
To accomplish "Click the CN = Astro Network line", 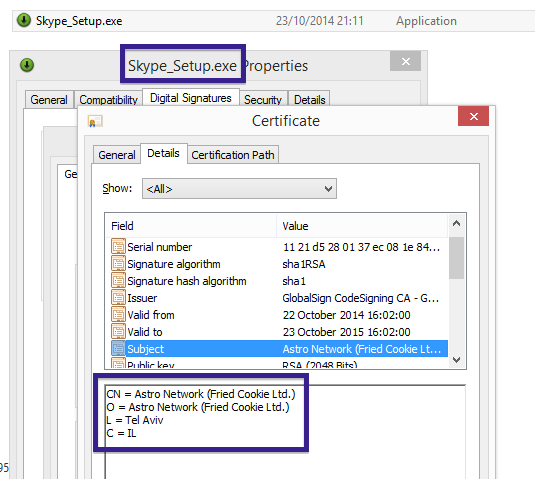I will [201, 394].
